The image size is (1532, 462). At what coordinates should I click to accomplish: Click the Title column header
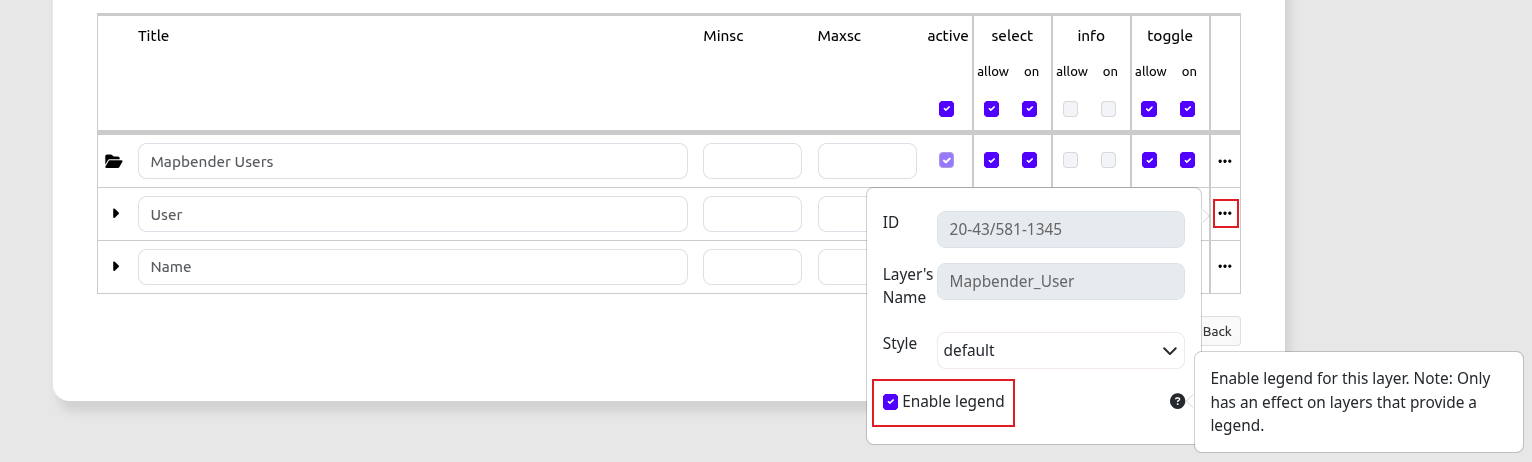tap(154, 36)
